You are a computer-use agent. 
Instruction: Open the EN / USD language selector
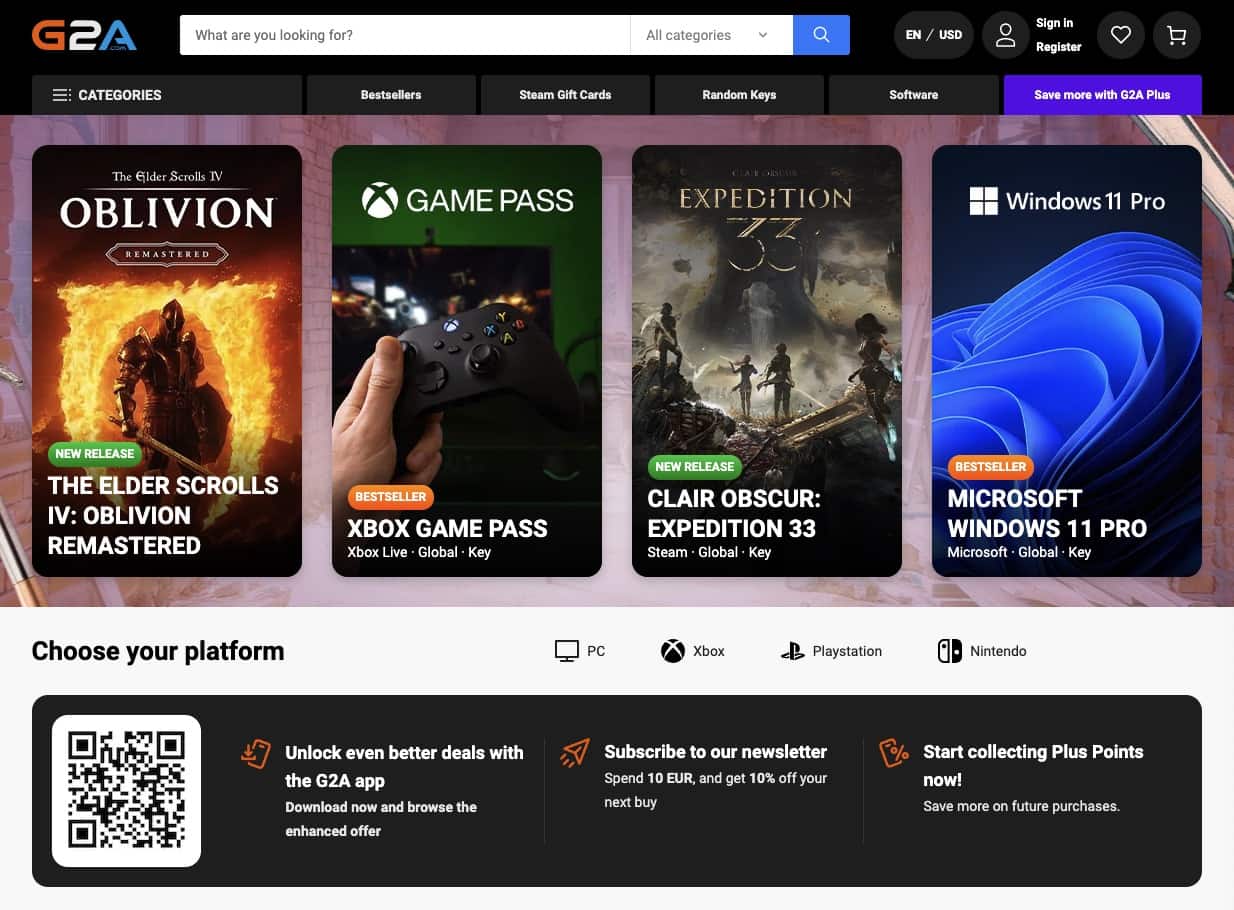933,34
